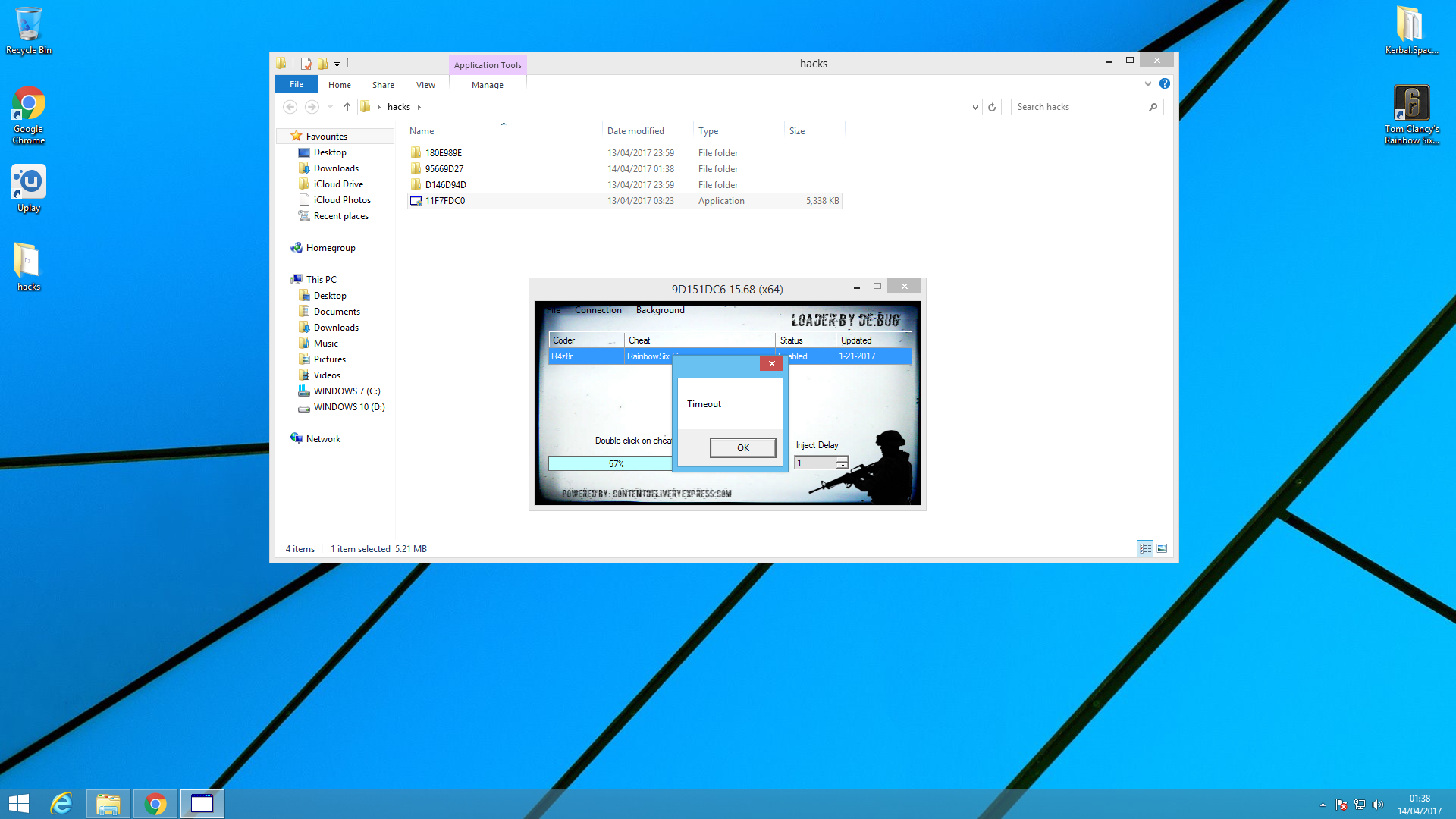
Task: Click the New folder quick access icon
Action: [322, 64]
